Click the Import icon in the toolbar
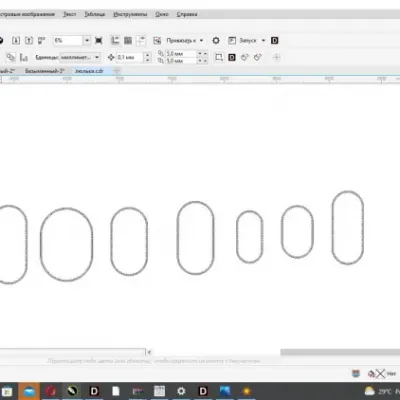Image resolution: width=400 pixels, height=400 pixels. tap(16, 41)
